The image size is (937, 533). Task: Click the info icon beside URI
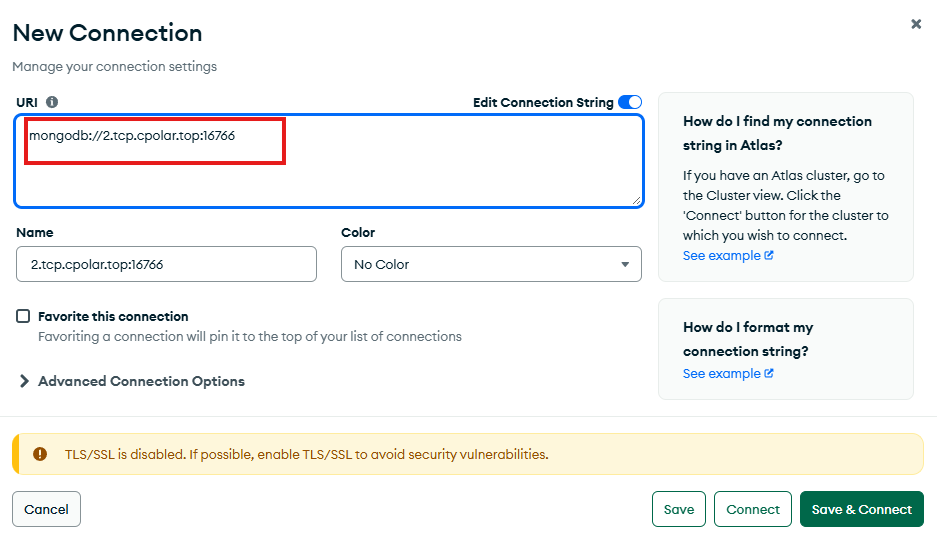tap(52, 102)
